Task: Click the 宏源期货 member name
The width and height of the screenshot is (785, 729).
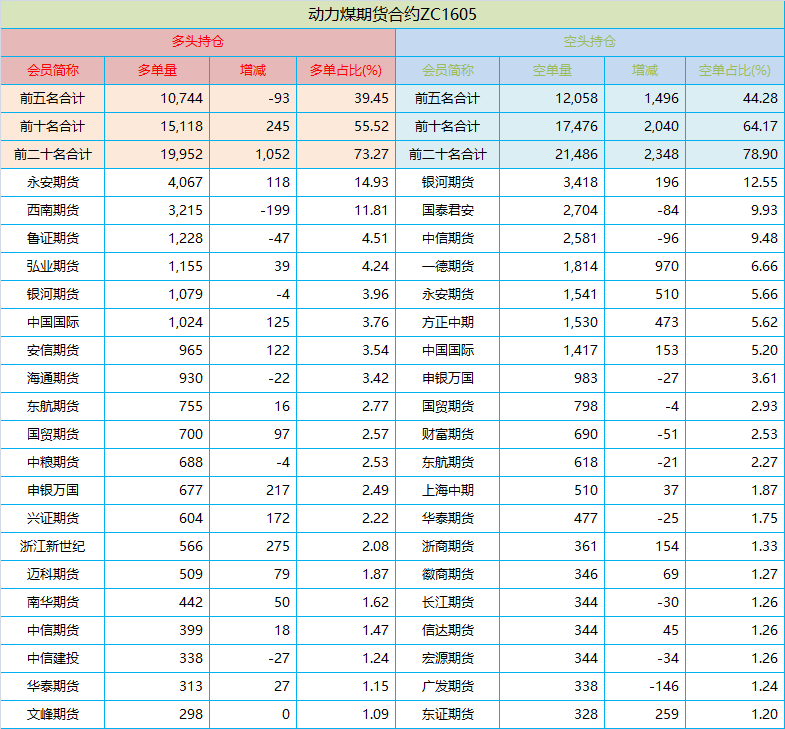Action: coord(448,659)
